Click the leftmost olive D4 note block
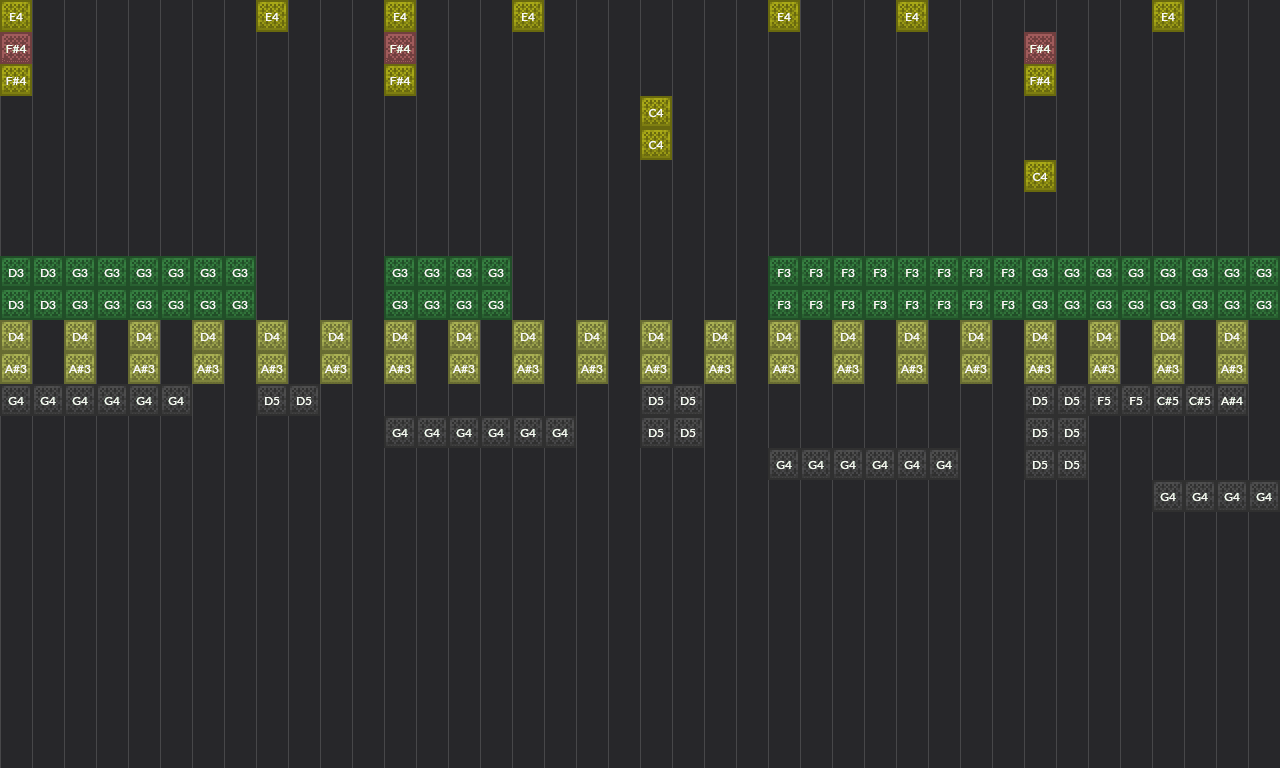The height and width of the screenshot is (768, 1280). [x=16, y=337]
